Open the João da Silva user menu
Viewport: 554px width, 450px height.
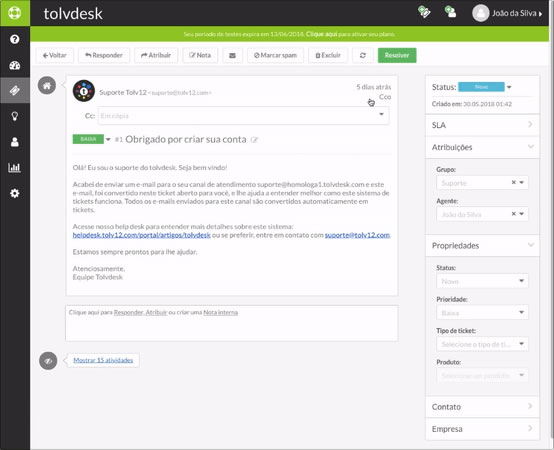pyautogui.click(x=507, y=13)
